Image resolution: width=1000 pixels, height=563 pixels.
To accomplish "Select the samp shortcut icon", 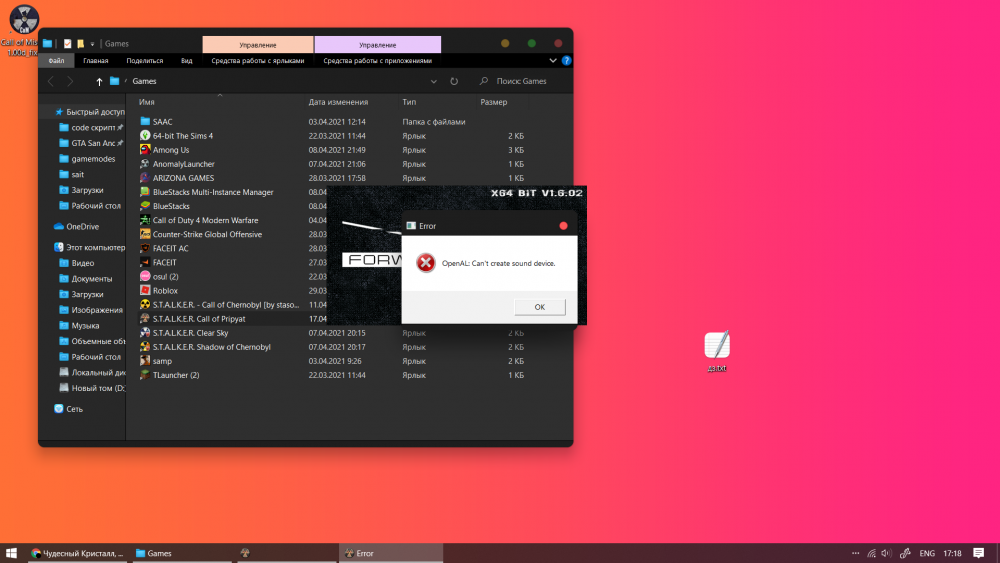I will [145, 361].
